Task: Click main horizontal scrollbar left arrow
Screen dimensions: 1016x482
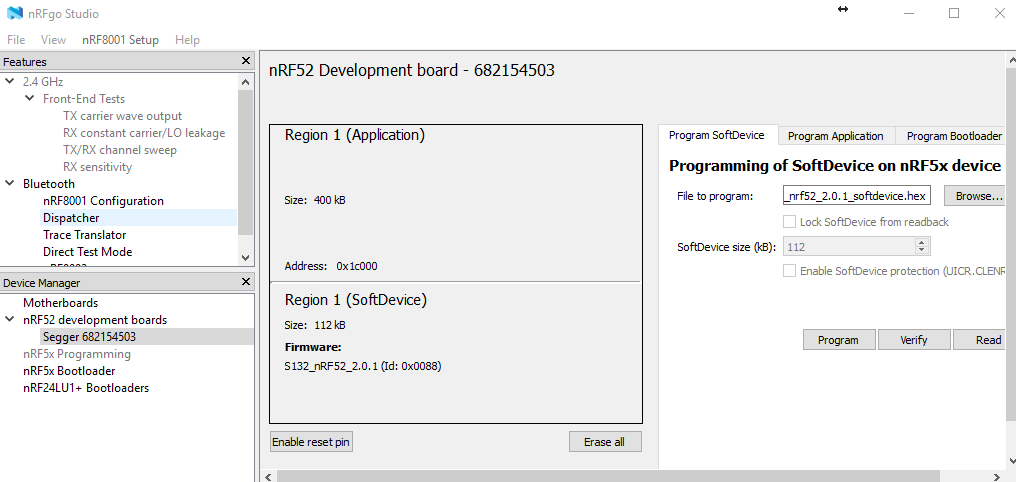Action: pyautogui.click(x=268, y=476)
